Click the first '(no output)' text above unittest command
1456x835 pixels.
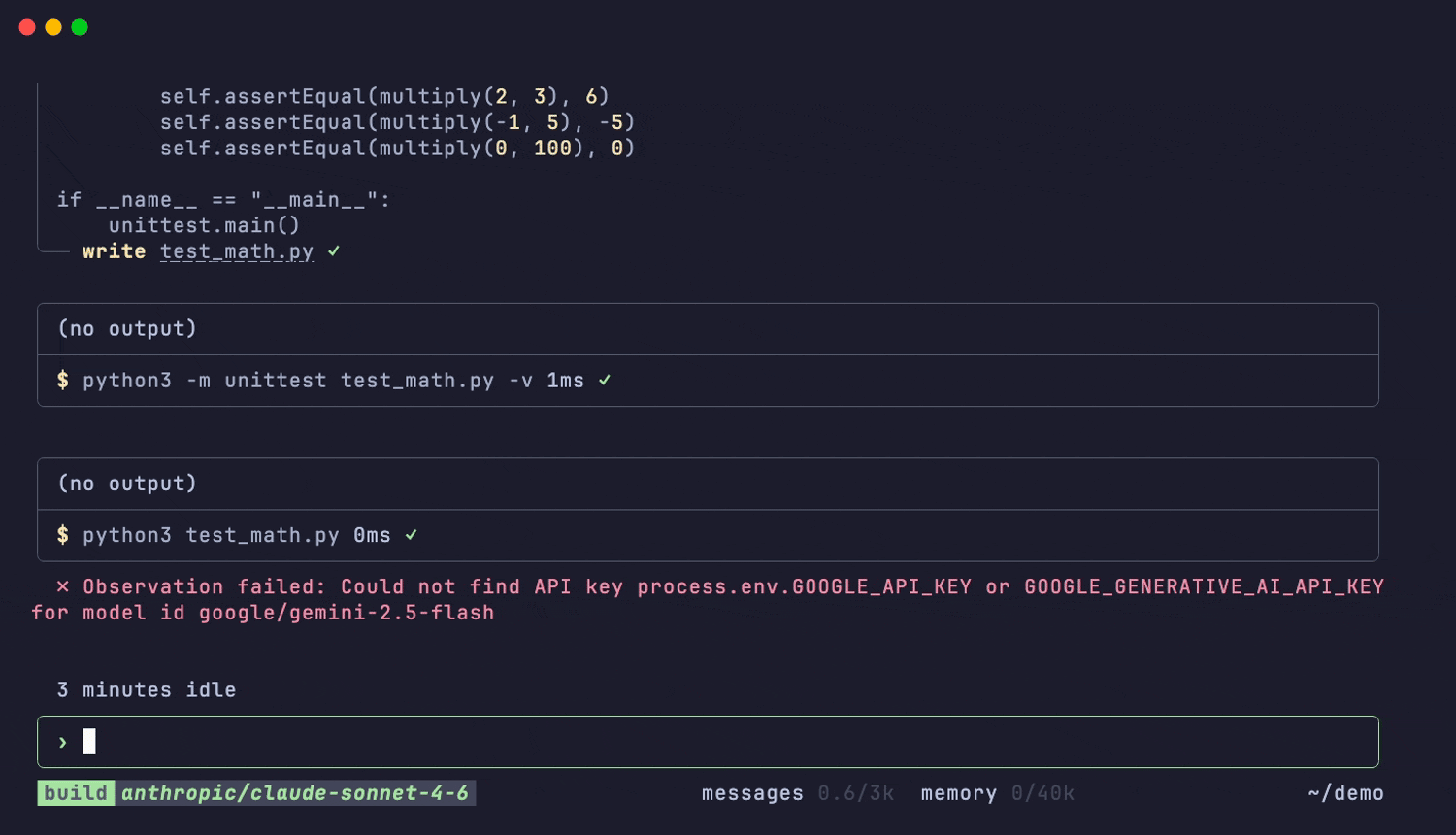(x=127, y=329)
